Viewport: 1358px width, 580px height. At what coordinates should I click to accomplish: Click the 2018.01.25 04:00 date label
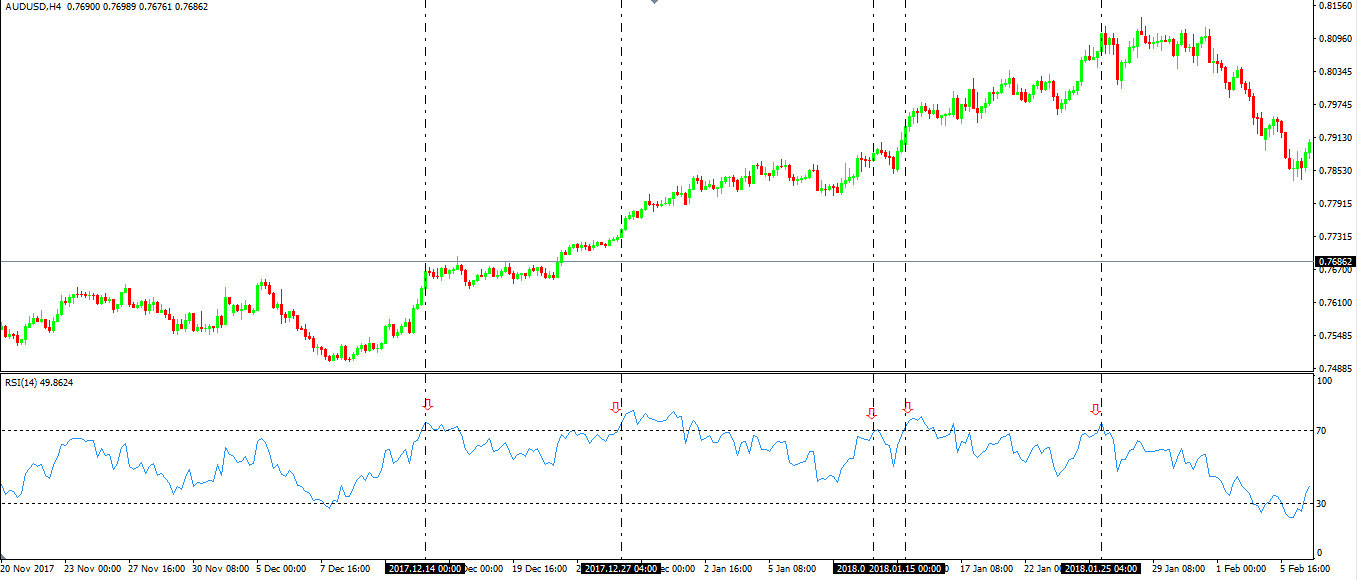click(1101, 568)
